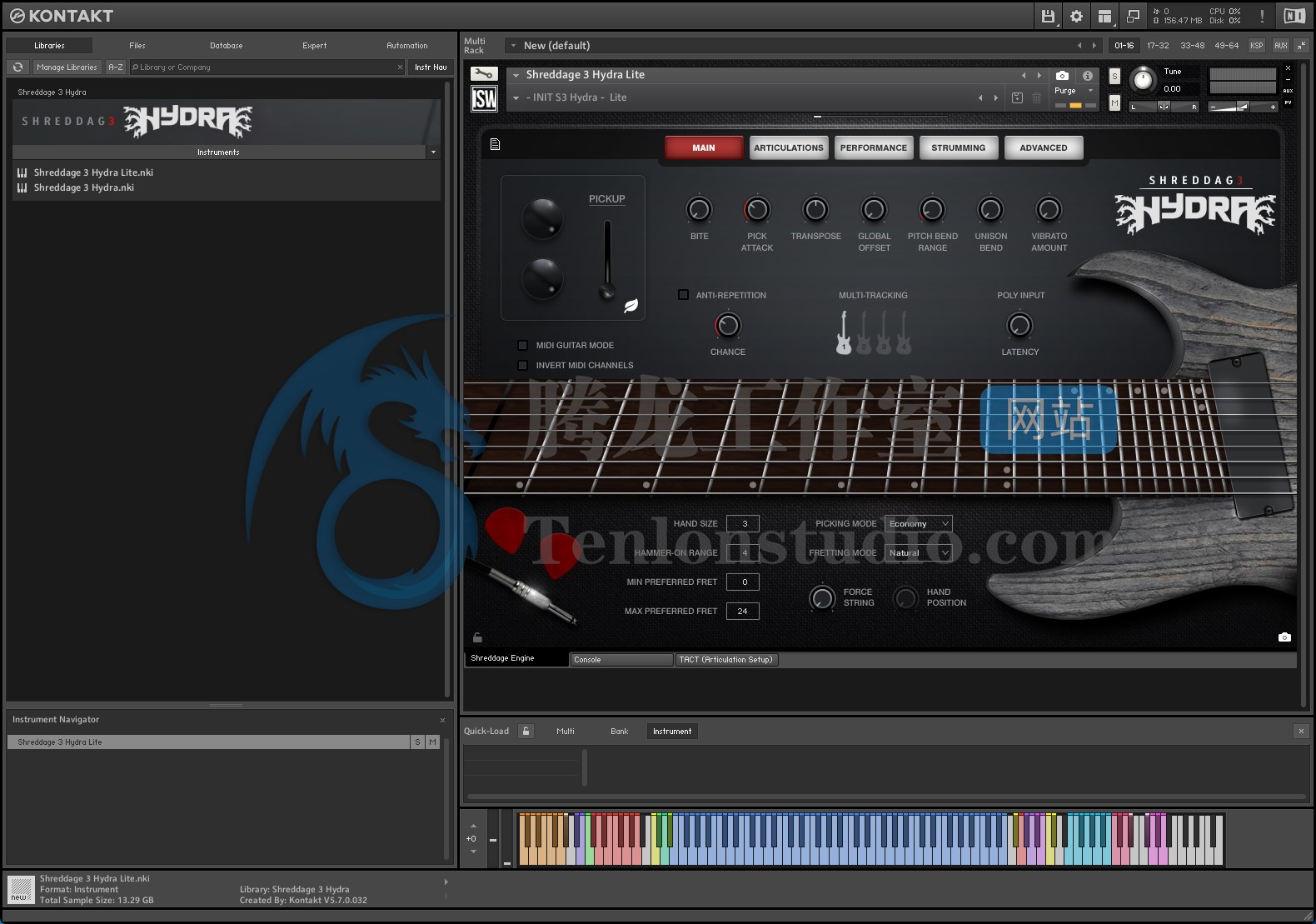Minimize all rack instruments icon
Viewport: 1316px width, 924px height.
click(x=1300, y=46)
